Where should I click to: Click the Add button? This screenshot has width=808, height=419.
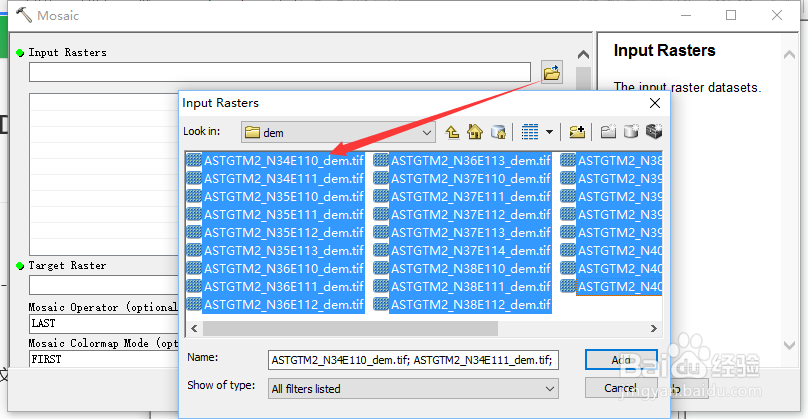coord(621,360)
